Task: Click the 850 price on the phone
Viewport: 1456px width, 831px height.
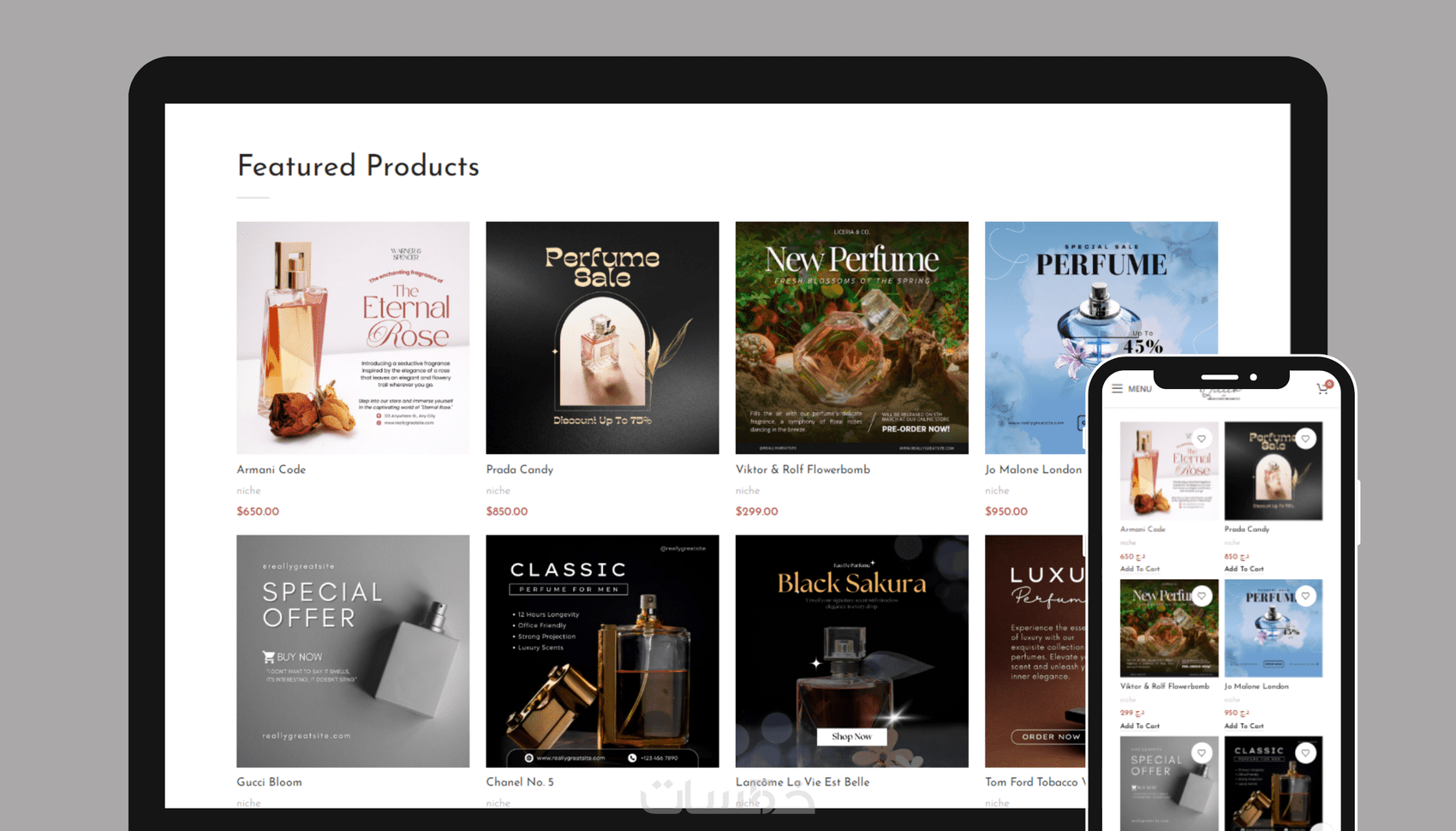Action: coord(1237,557)
